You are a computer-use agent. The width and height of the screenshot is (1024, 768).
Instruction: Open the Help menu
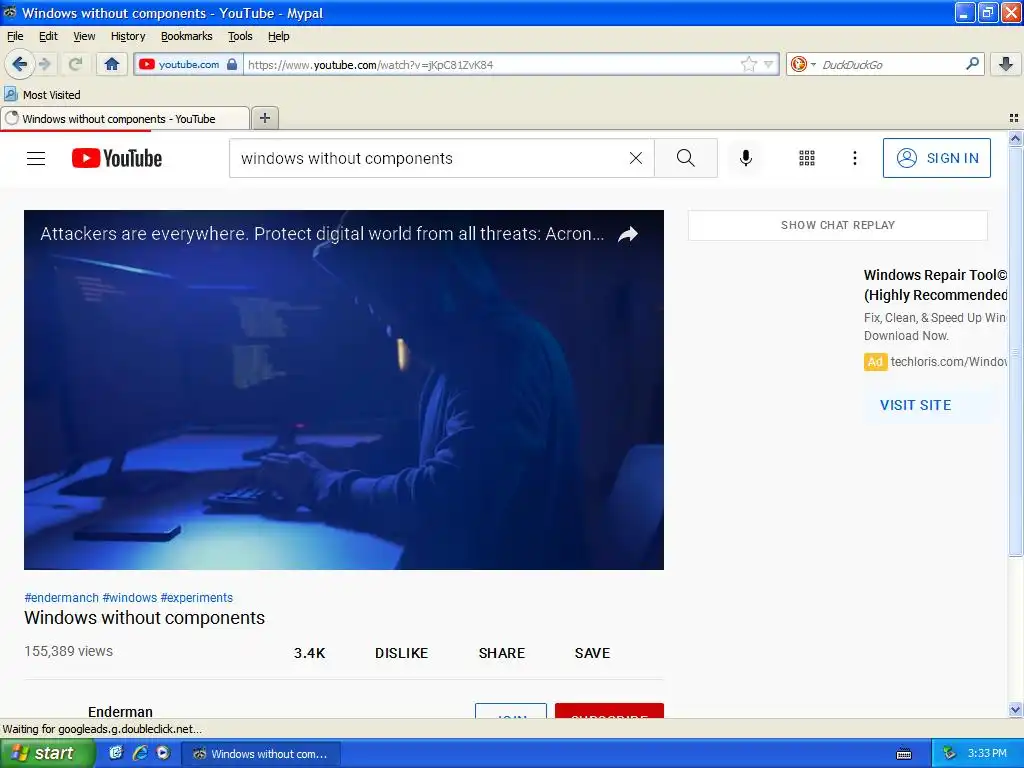[x=278, y=36]
